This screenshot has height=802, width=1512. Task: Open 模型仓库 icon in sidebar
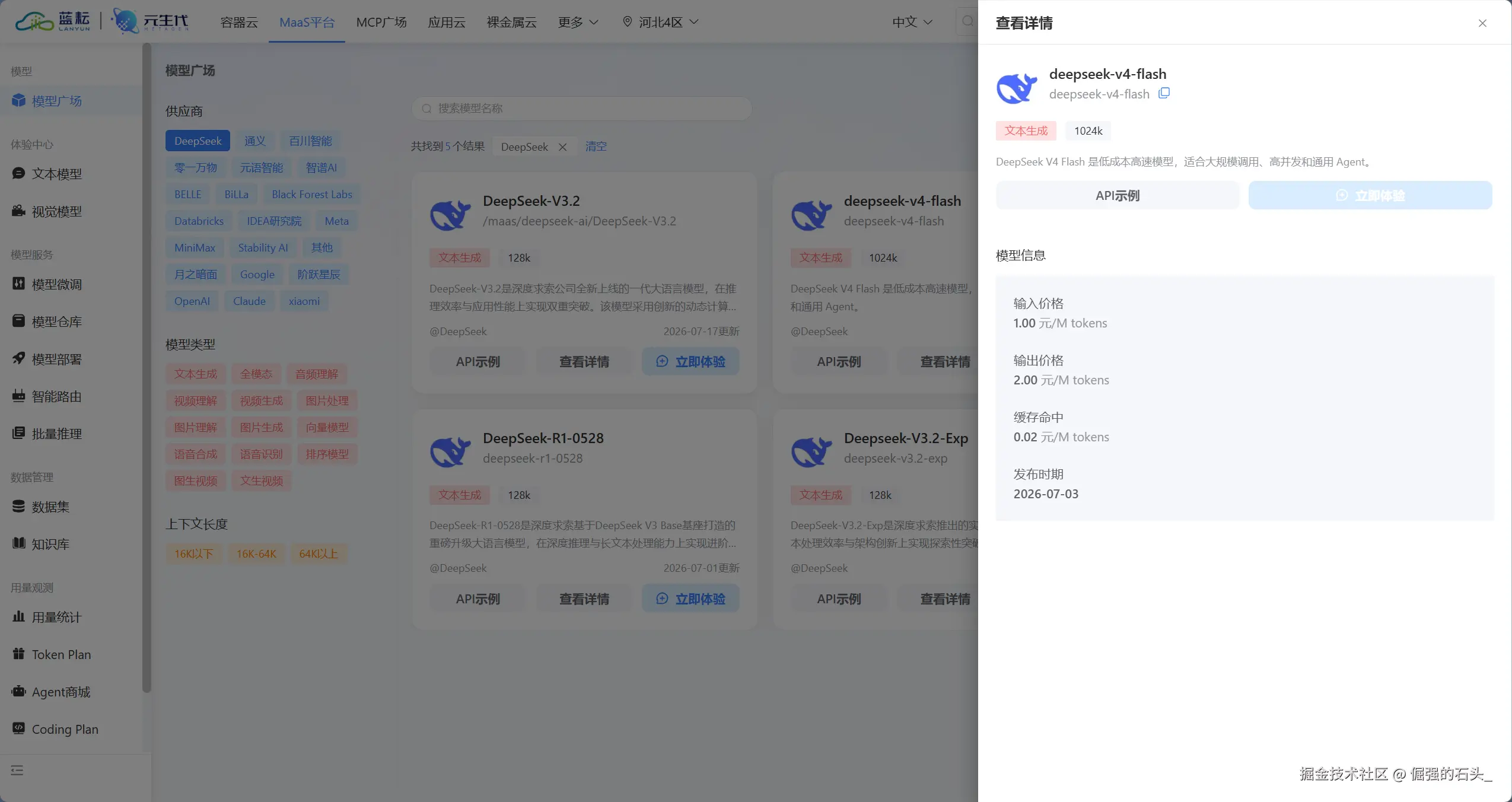[18, 321]
